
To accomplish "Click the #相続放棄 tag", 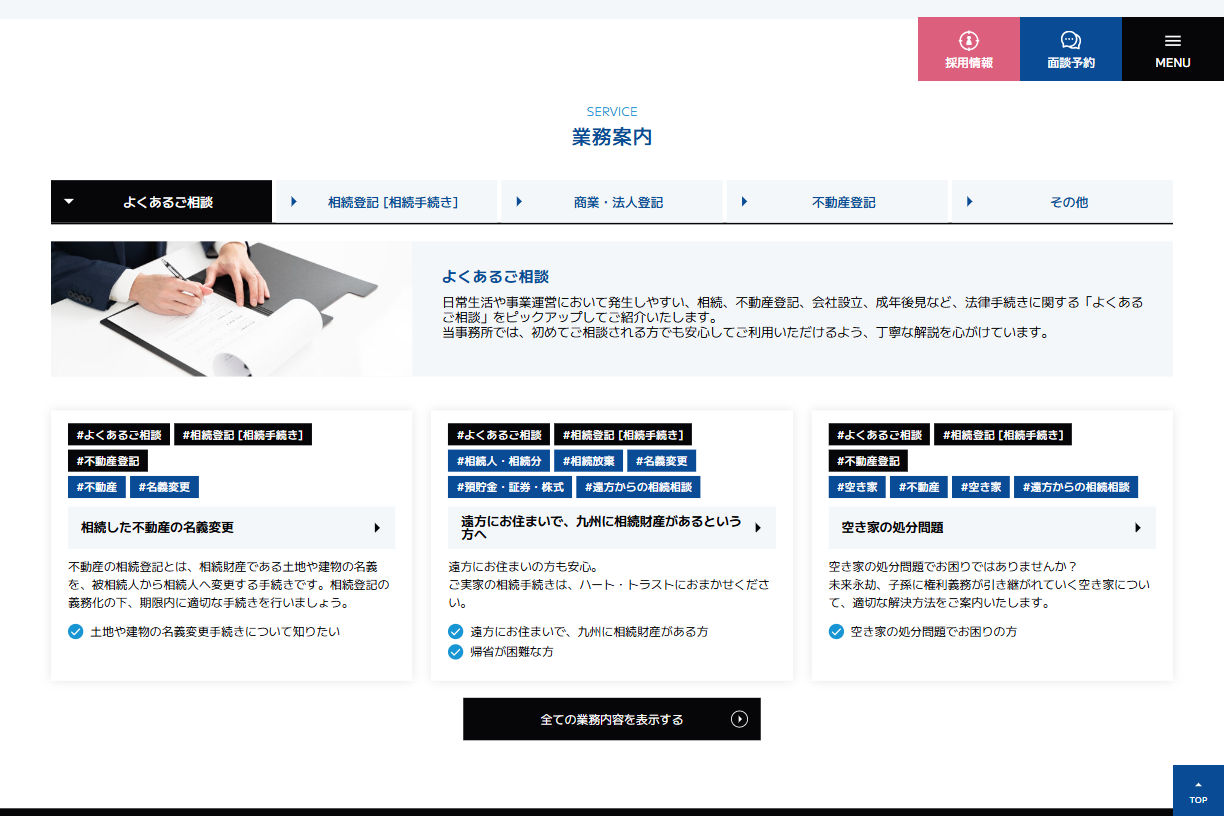I will point(587,461).
